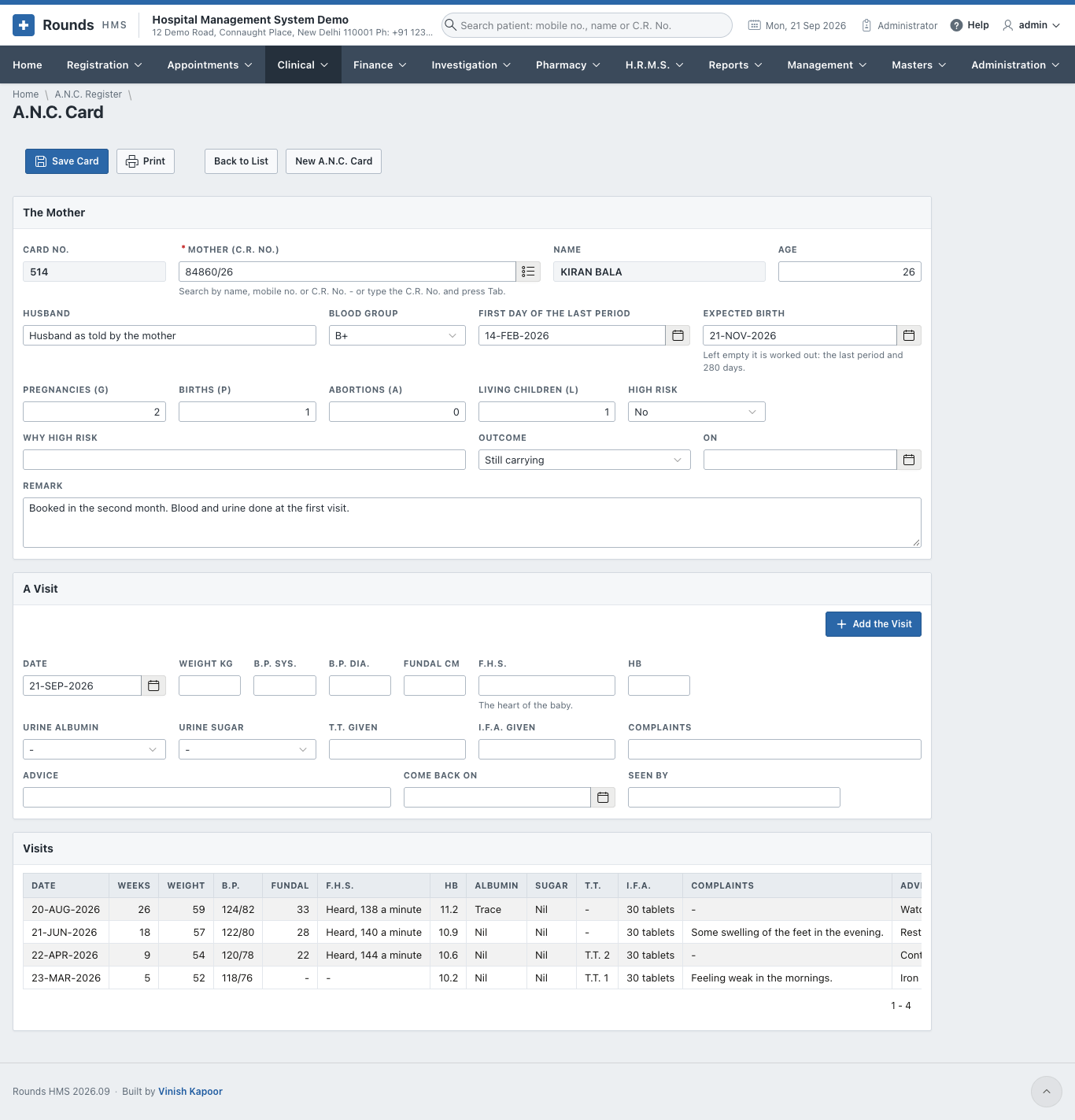Click the Help question mark icon
Image resolution: width=1075 pixels, height=1120 pixels.
coord(956,25)
